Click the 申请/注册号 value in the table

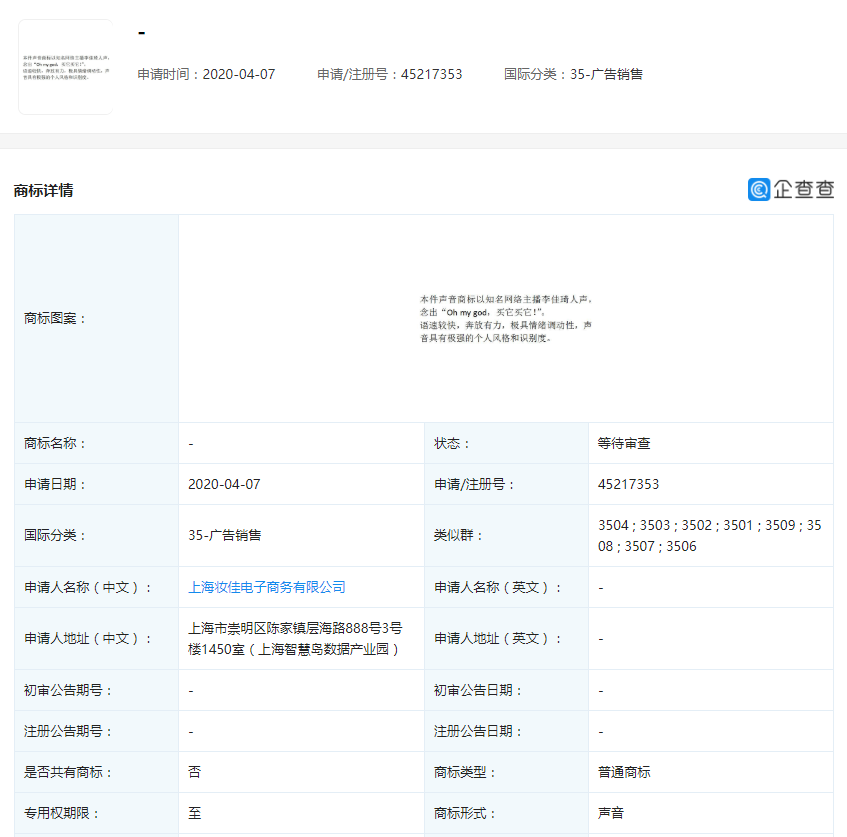tap(628, 484)
